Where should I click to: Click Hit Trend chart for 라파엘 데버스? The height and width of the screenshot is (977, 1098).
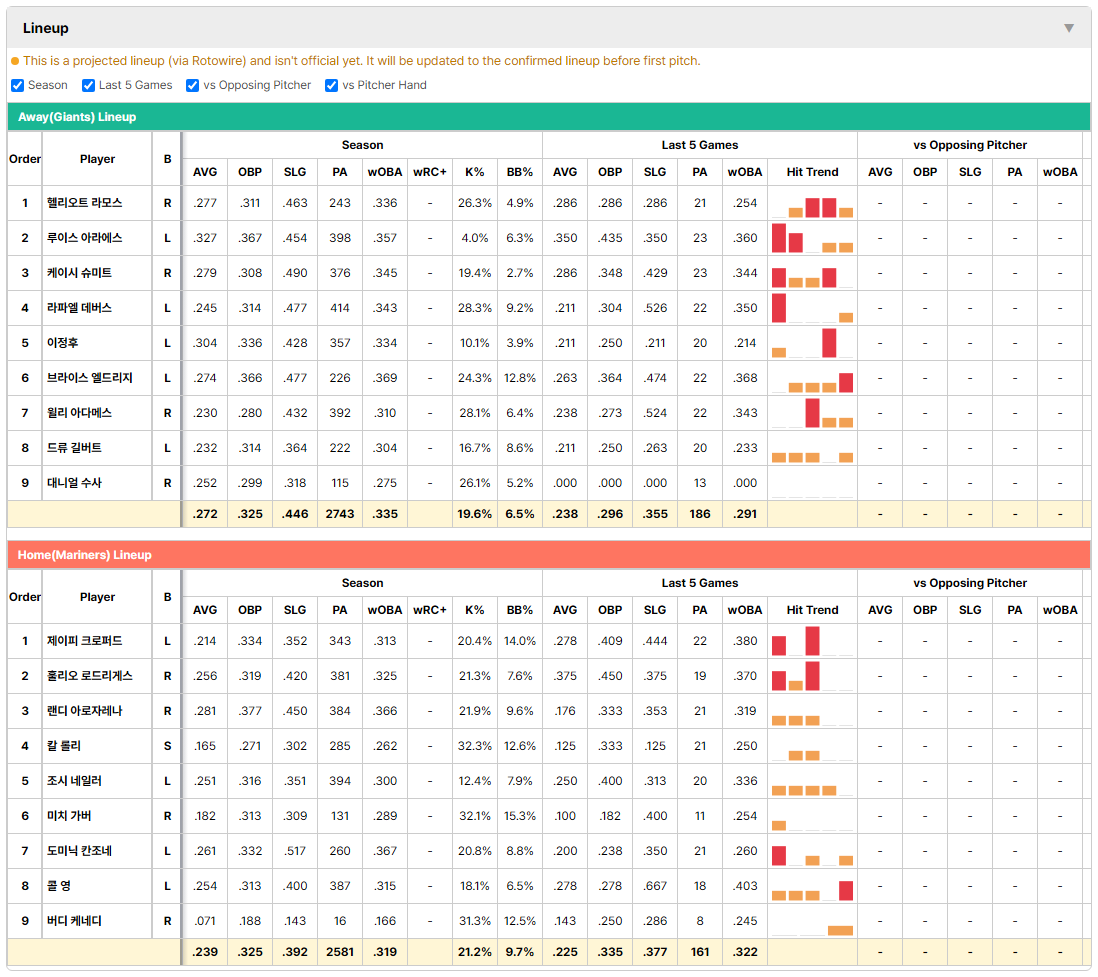click(x=812, y=308)
